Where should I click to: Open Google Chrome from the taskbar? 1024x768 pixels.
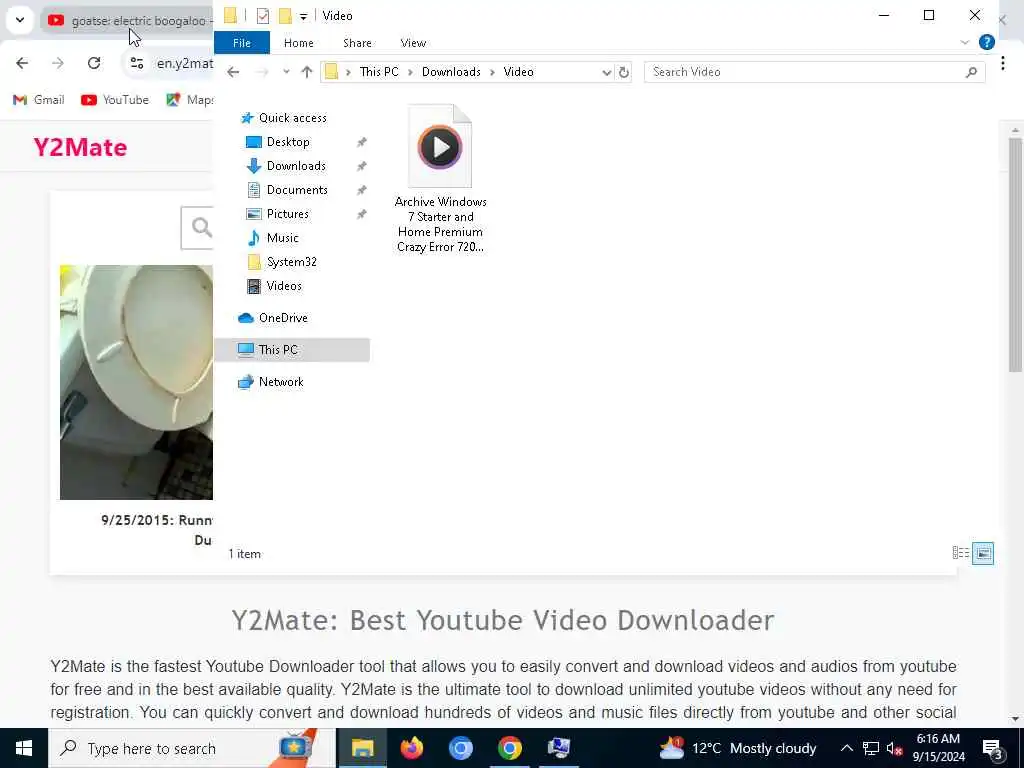pos(509,748)
